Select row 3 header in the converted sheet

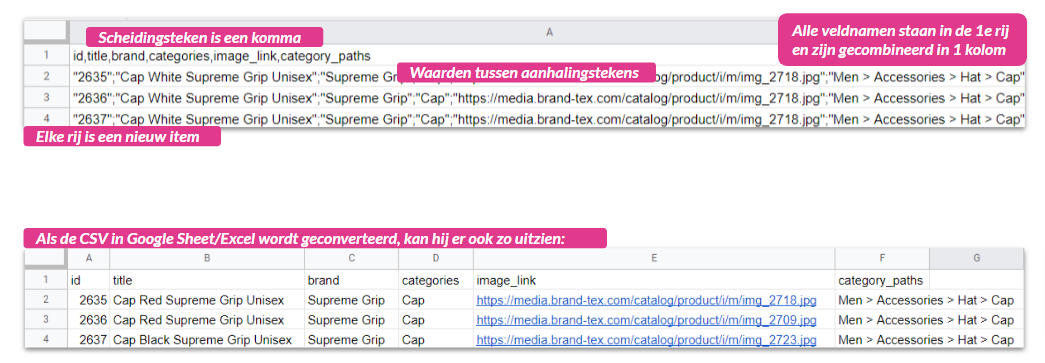click(46, 320)
